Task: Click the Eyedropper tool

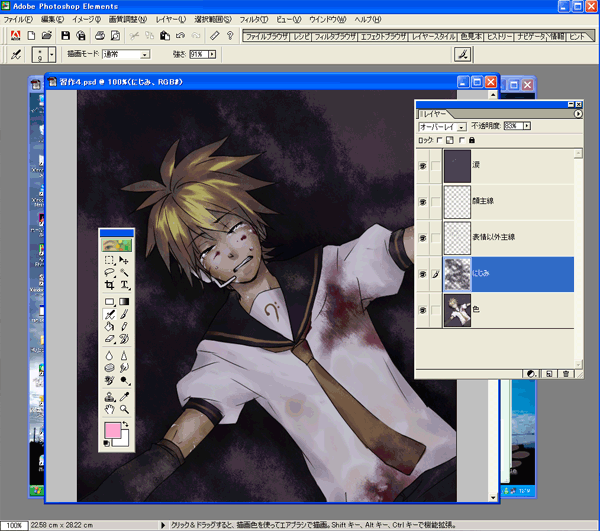Action: (x=125, y=395)
